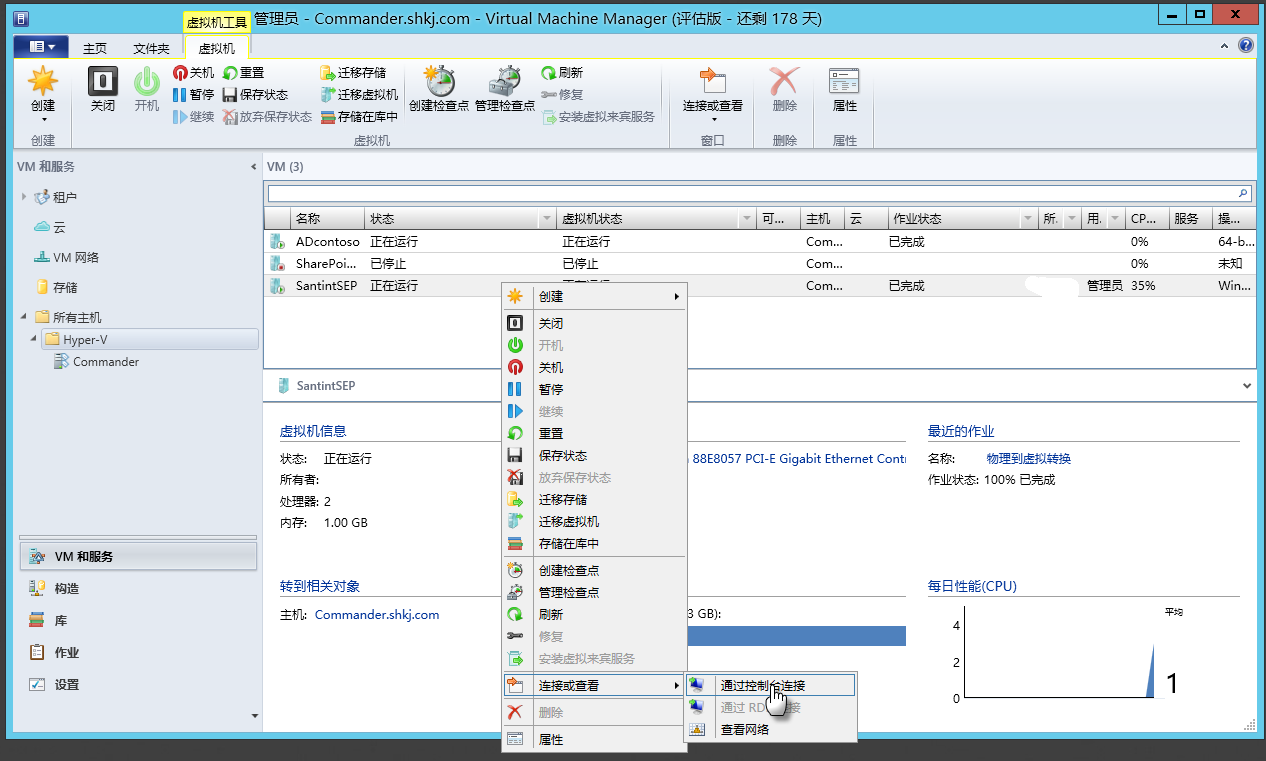The width and height of the screenshot is (1266, 761).
Task: Choose 保存状态 in the context menu
Action: (x=594, y=455)
